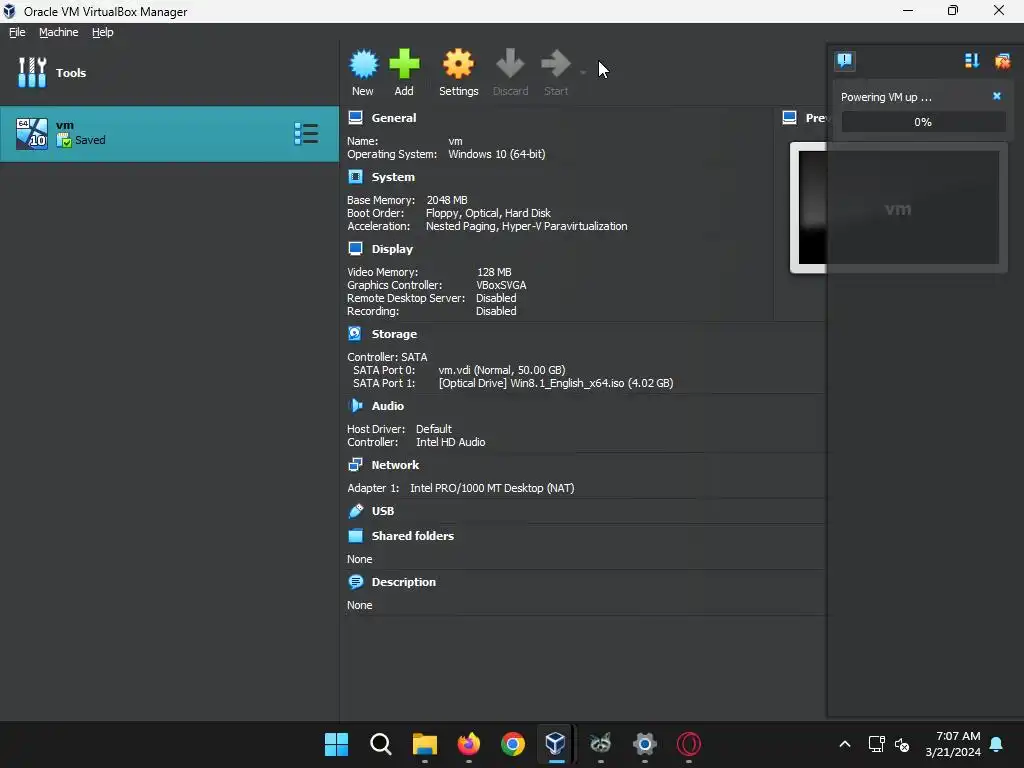Viewport: 1024px width, 768px height.
Task: Click the Display section screen icon
Action: click(x=355, y=248)
